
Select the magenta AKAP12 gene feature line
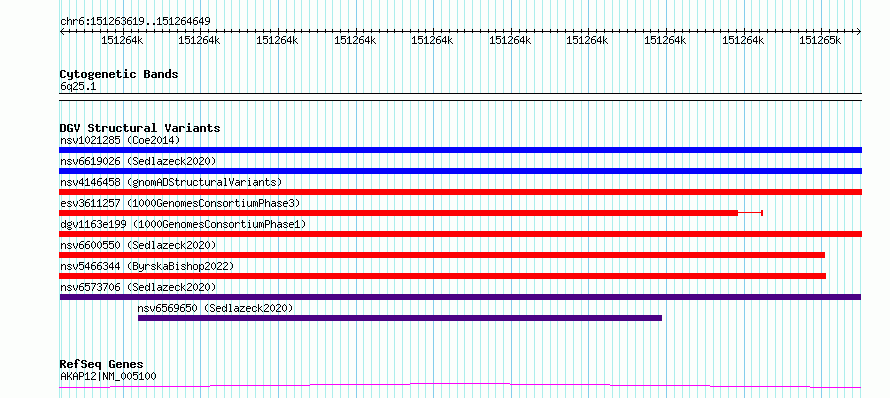pos(460,386)
